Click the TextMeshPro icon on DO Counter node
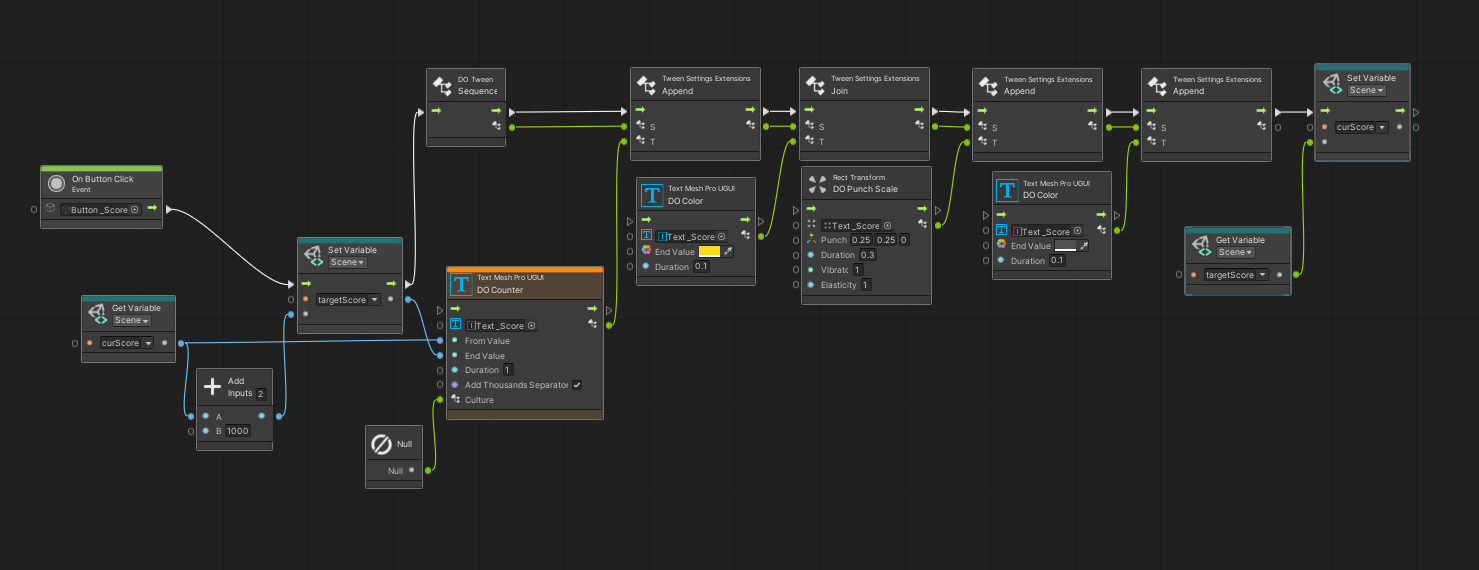 [461, 284]
